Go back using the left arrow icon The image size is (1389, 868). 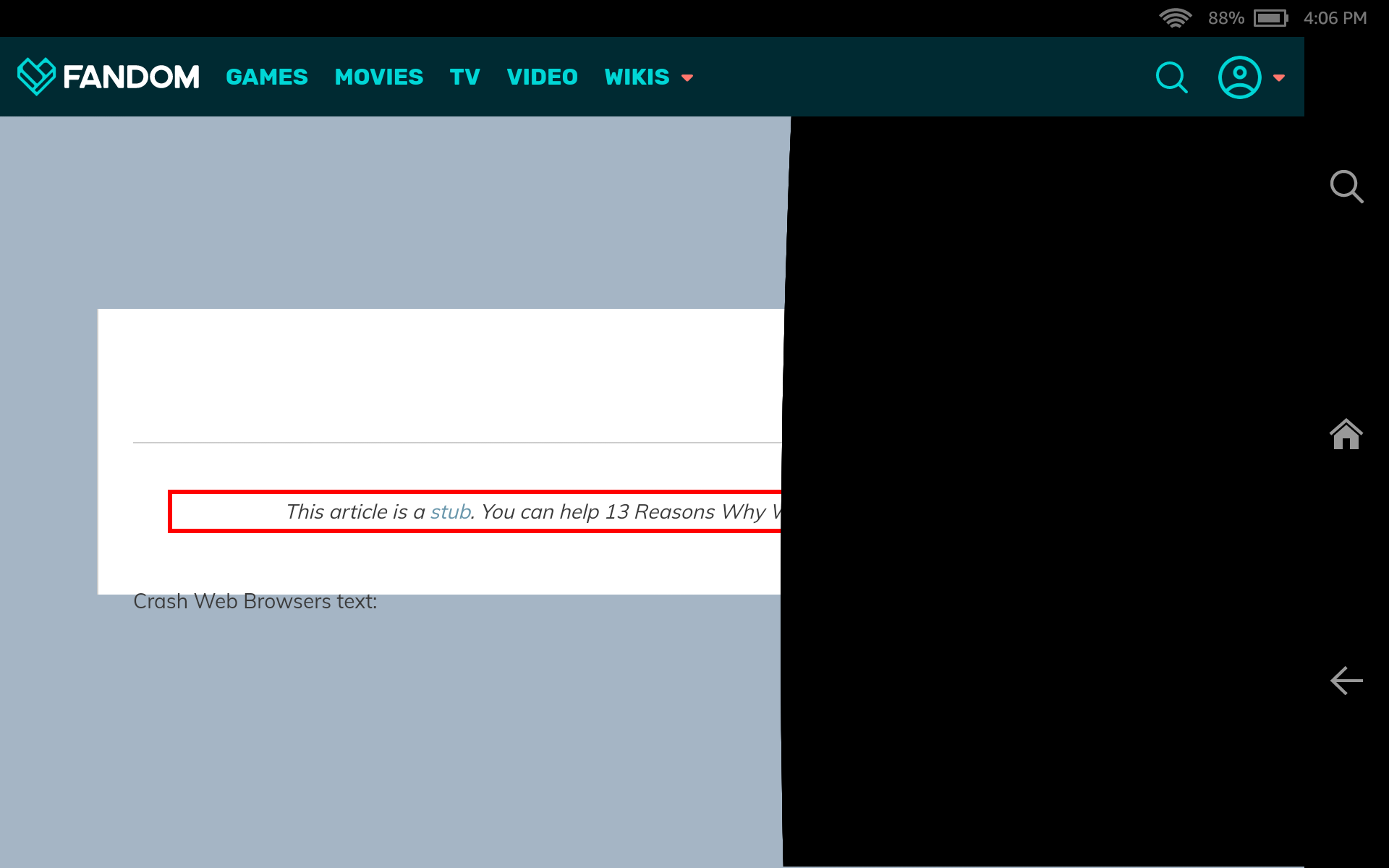point(1346,681)
